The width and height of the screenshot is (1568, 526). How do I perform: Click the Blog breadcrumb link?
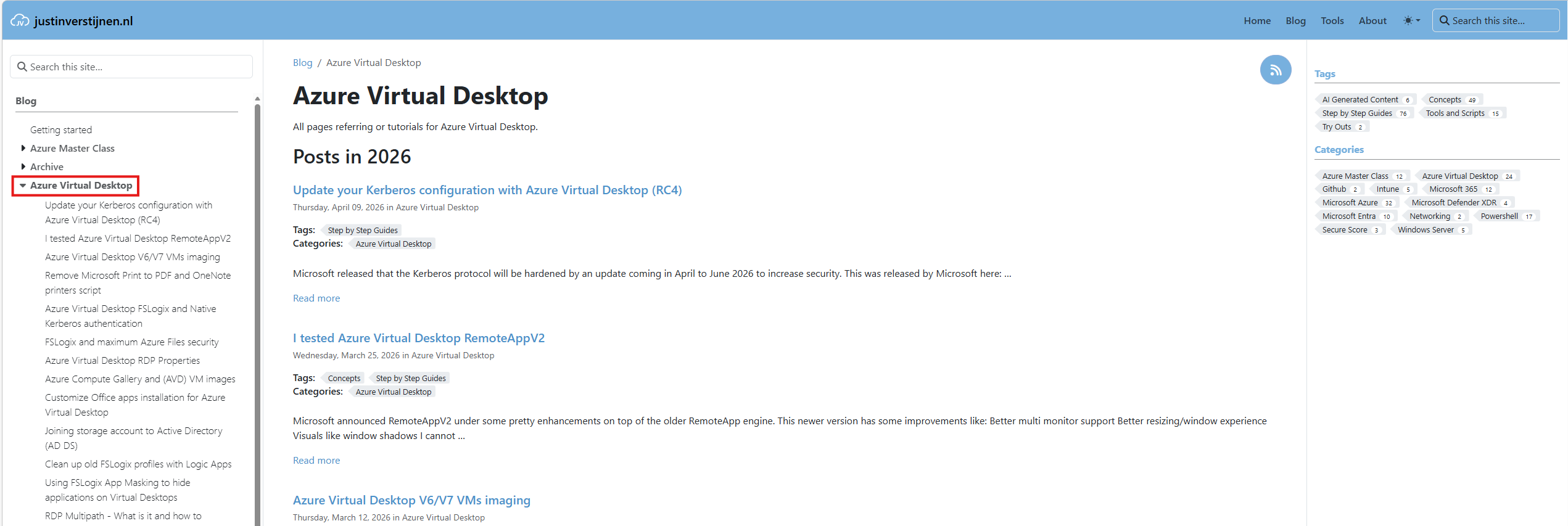tap(302, 63)
